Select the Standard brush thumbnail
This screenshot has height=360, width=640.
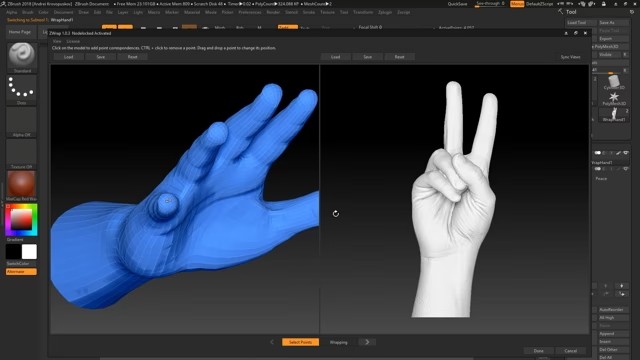click(22, 56)
